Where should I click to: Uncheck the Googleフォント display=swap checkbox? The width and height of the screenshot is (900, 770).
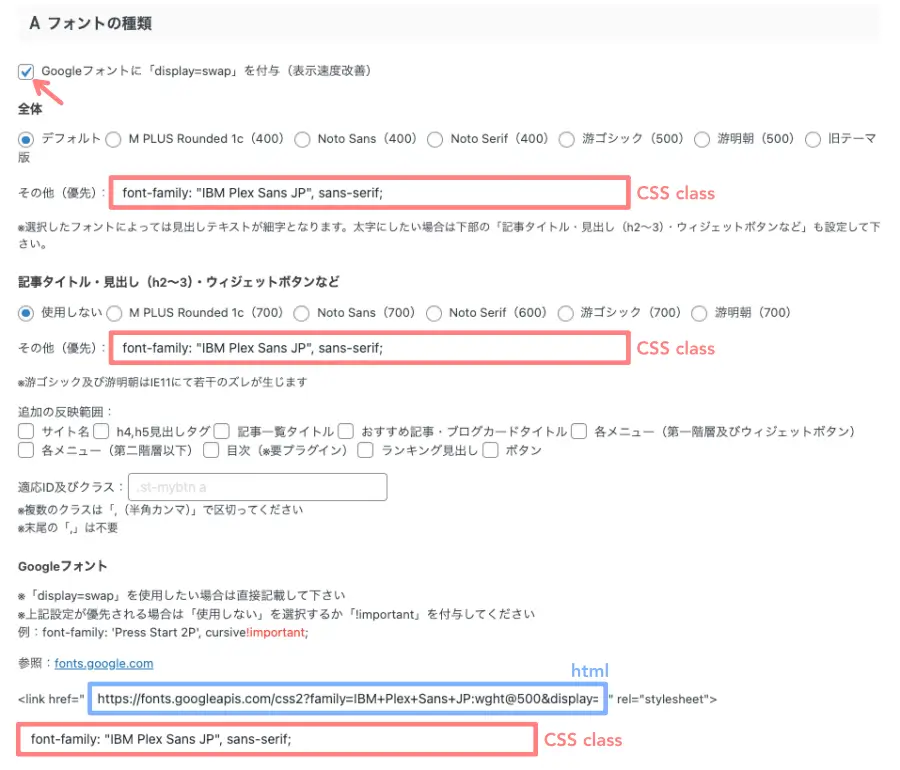point(26,71)
